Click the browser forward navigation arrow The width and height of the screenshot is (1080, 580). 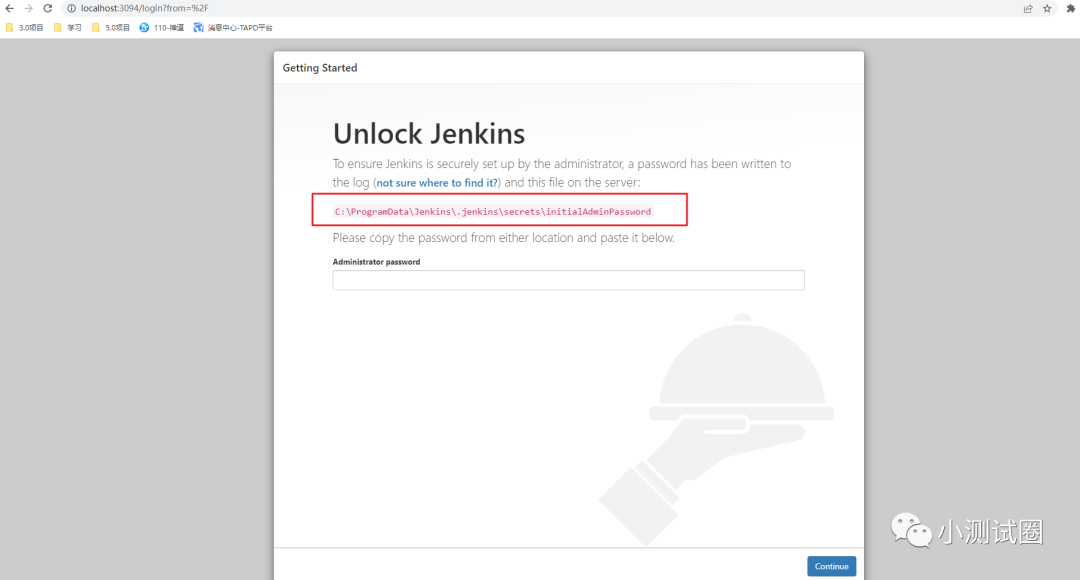[x=29, y=8]
